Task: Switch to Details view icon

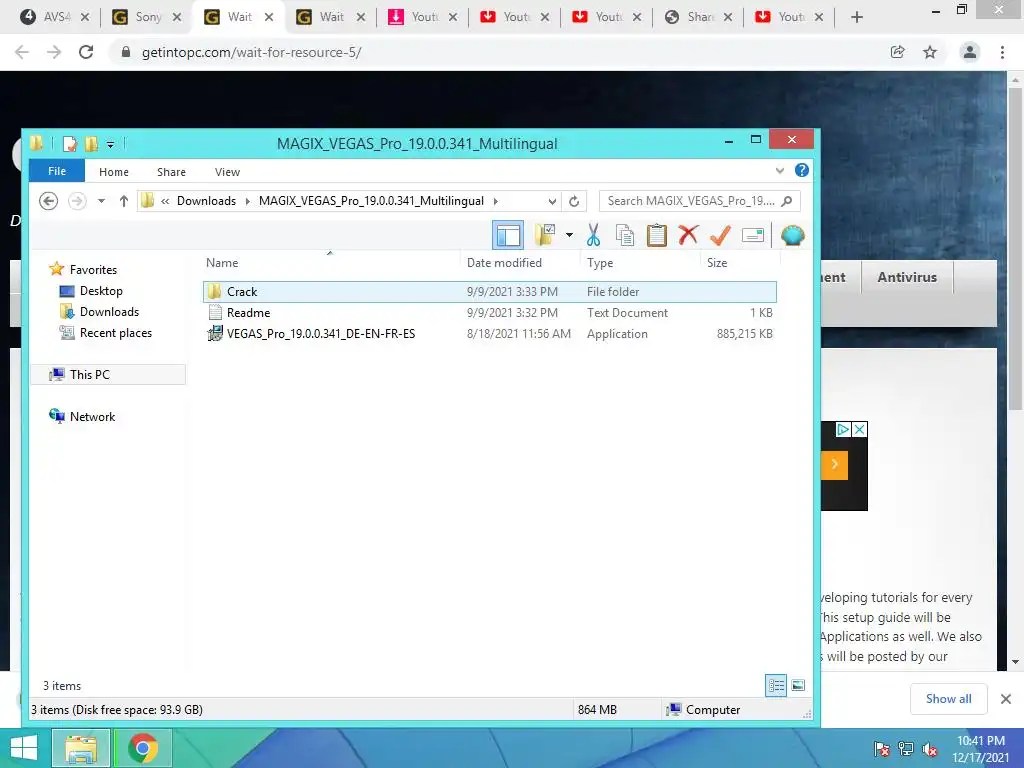Action: [x=776, y=685]
